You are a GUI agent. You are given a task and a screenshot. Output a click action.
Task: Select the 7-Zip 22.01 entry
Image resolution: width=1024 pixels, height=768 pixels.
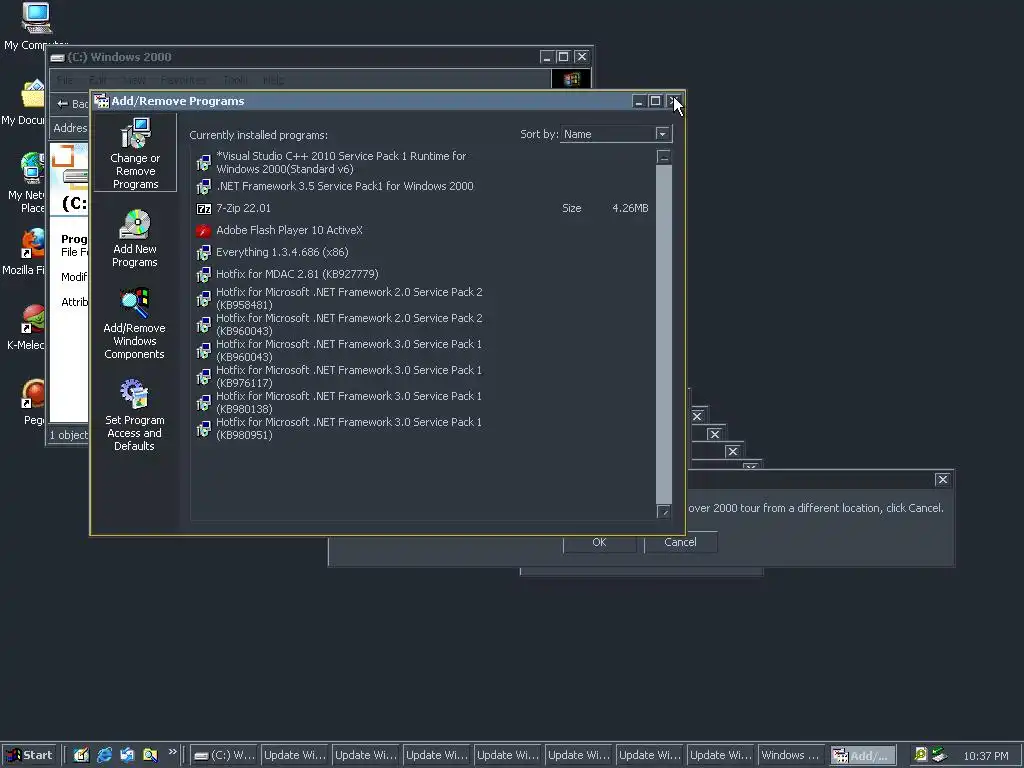tap(424, 208)
